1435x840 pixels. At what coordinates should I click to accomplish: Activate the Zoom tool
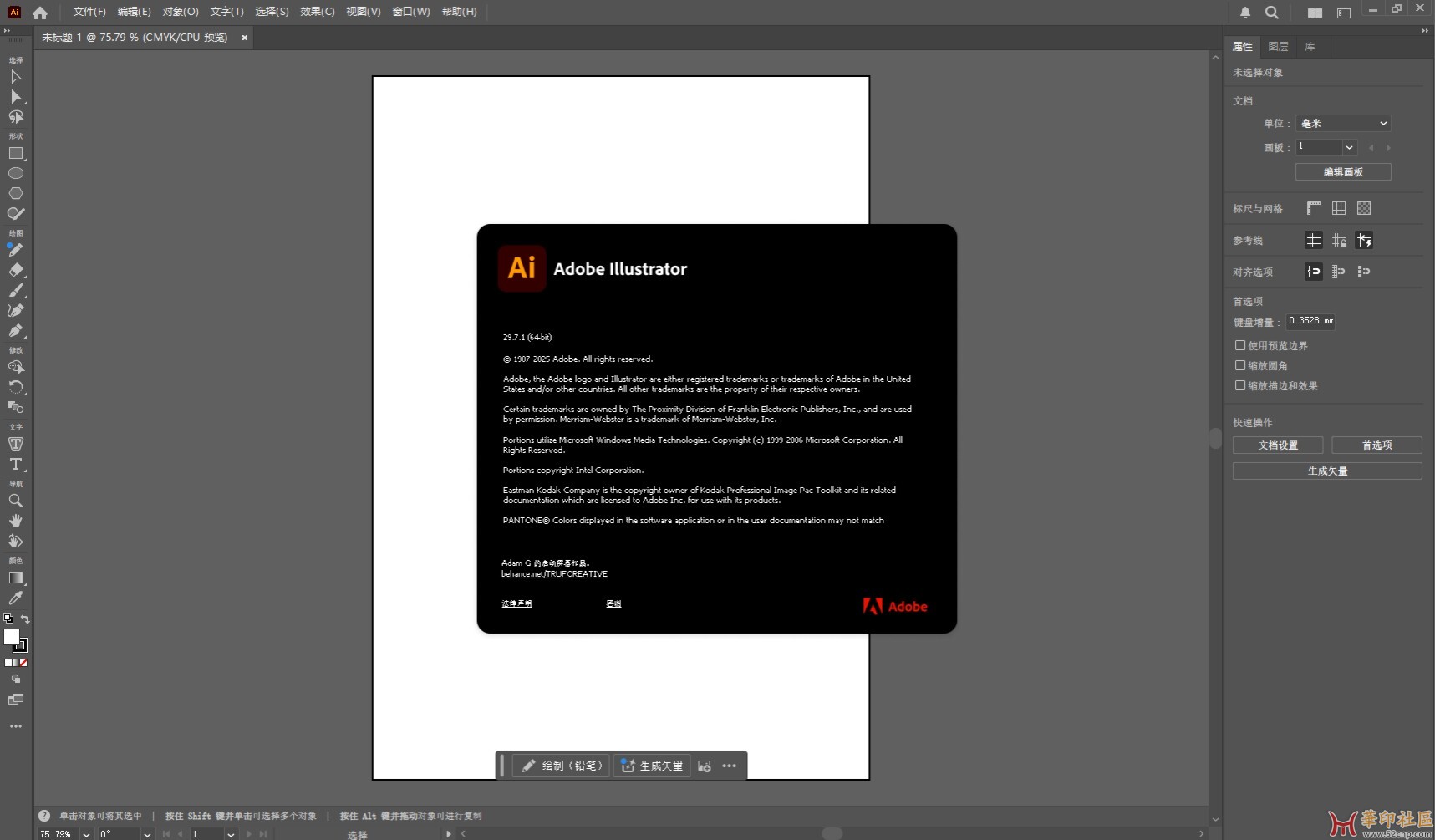click(15, 501)
